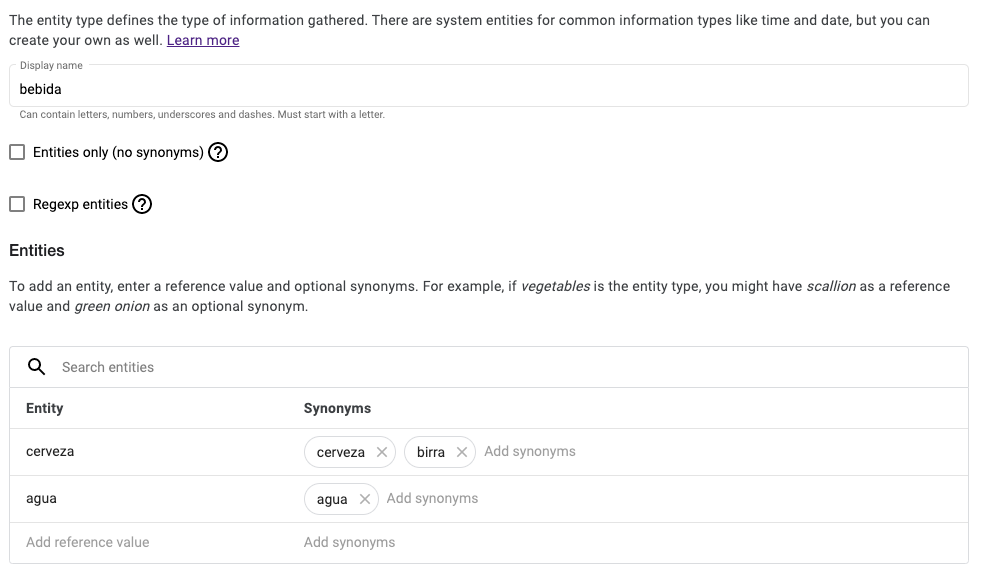The width and height of the screenshot is (983, 576).
Task: Remove the "agua" synonym chip
Action: click(x=364, y=498)
